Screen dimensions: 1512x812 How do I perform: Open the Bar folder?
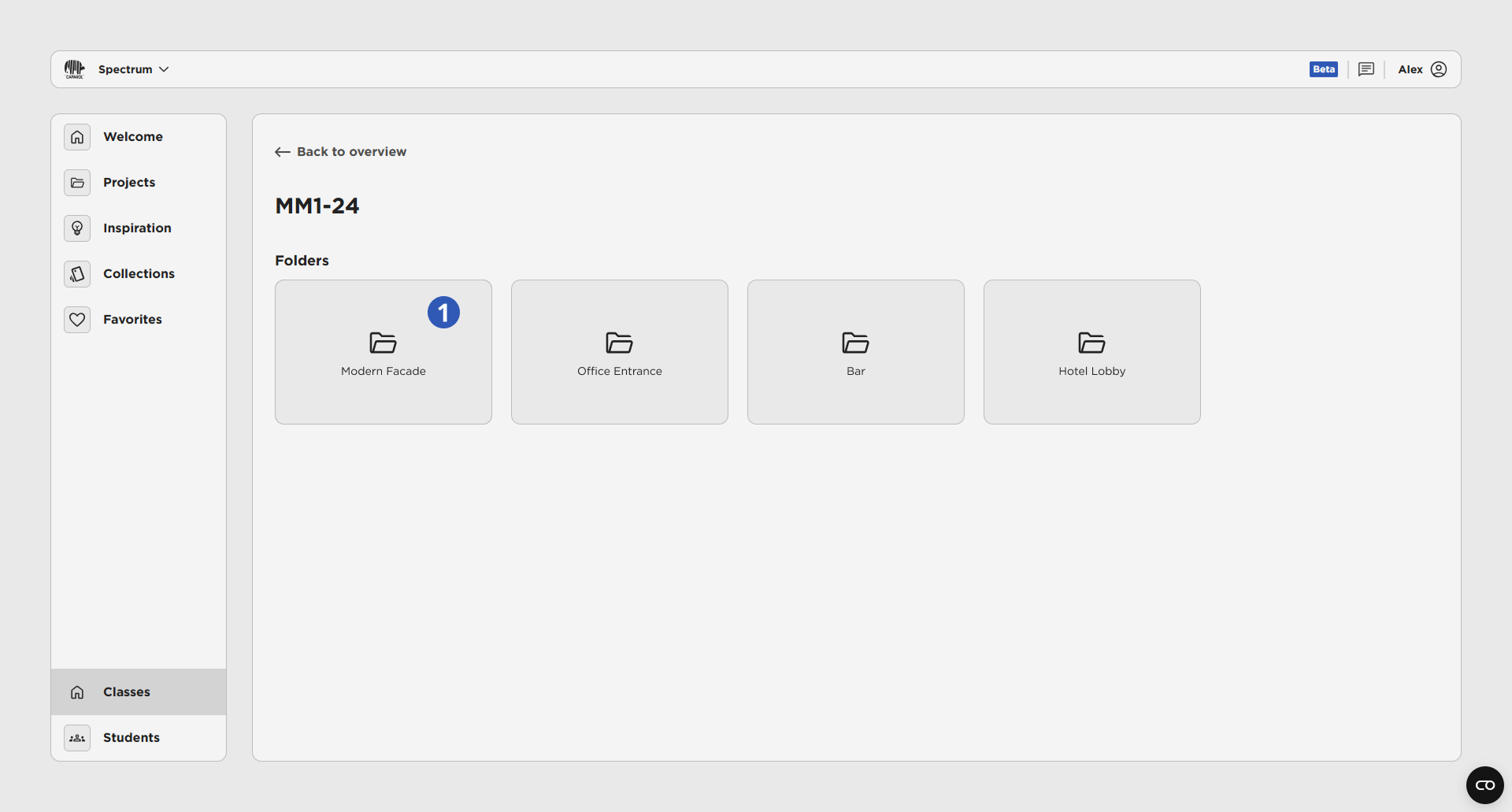click(856, 352)
